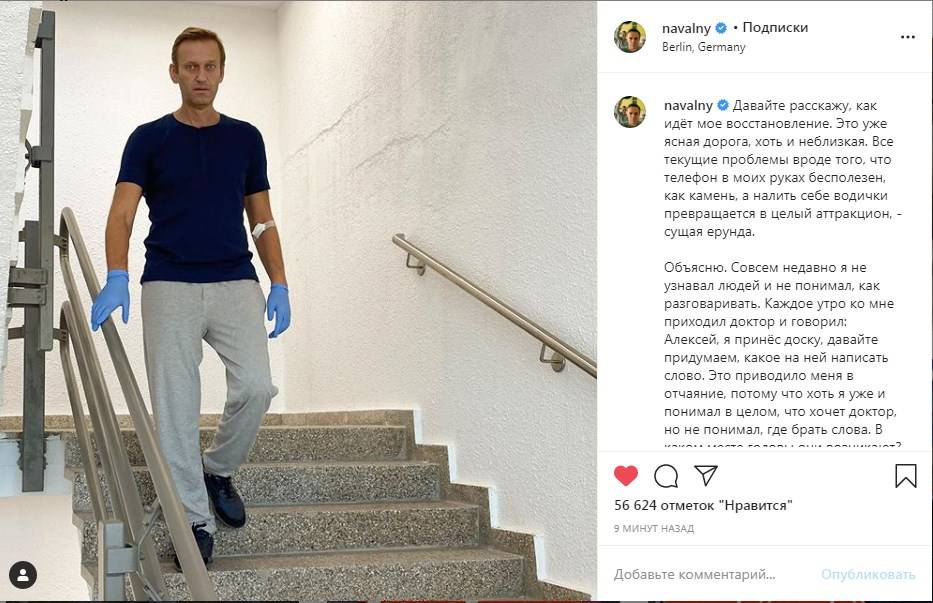The width and height of the screenshot is (933, 603).
Task: Click the verified badge in the caption
Action: 722,105
